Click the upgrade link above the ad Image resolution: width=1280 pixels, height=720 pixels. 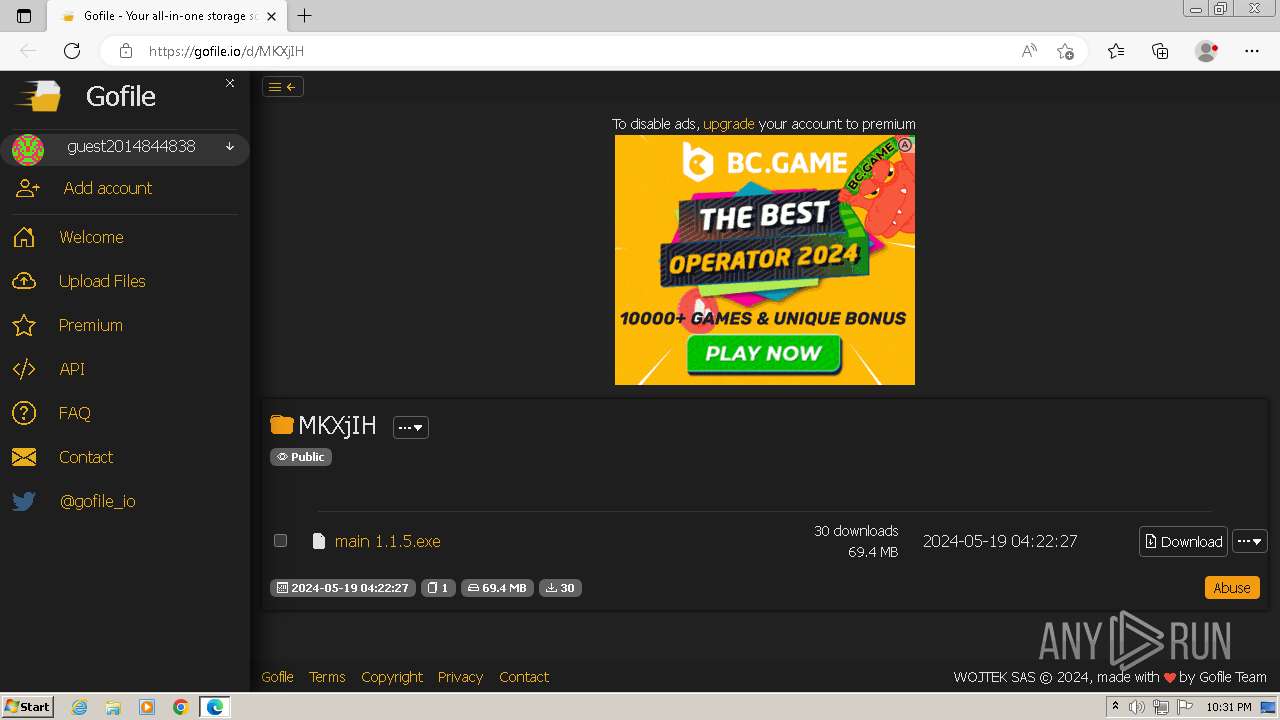tap(729, 124)
